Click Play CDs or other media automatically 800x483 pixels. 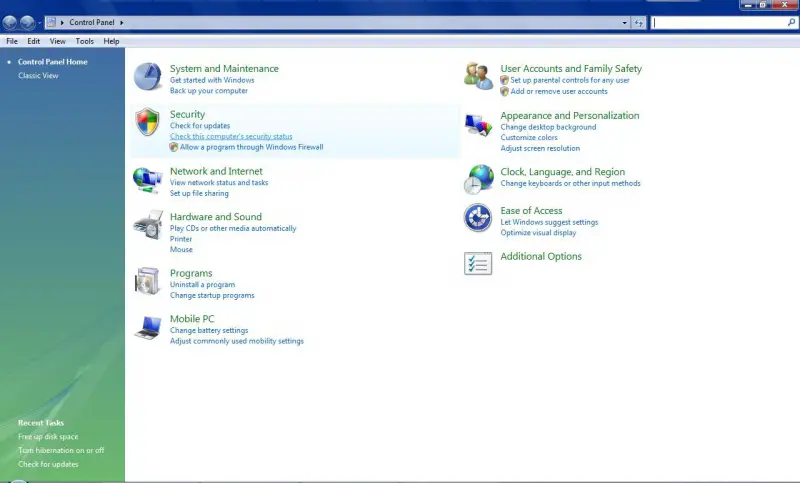233,228
